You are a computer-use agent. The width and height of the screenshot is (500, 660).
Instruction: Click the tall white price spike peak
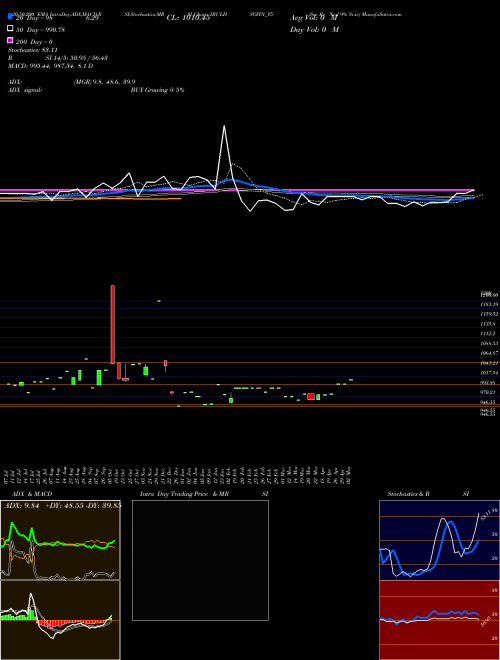click(x=224, y=126)
